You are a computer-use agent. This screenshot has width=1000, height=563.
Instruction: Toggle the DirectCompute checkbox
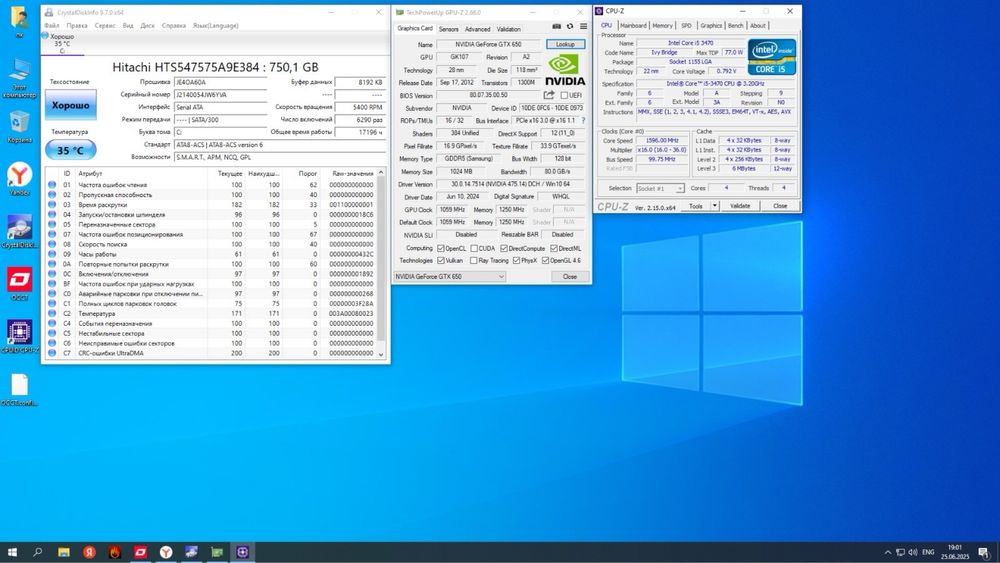click(x=504, y=248)
